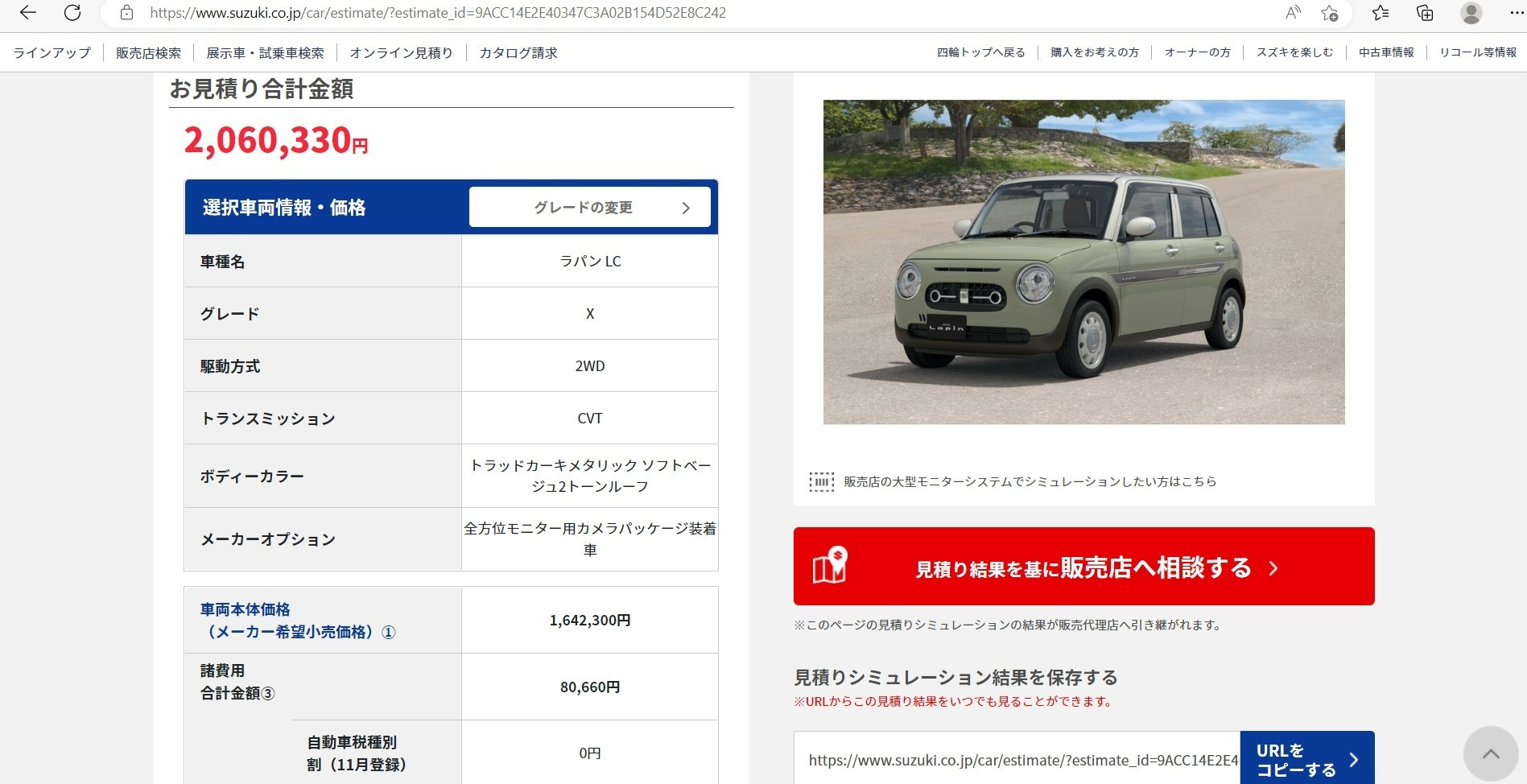Open browser settings ellipsis menu
The height and width of the screenshot is (784, 1527).
coord(1516,13)
